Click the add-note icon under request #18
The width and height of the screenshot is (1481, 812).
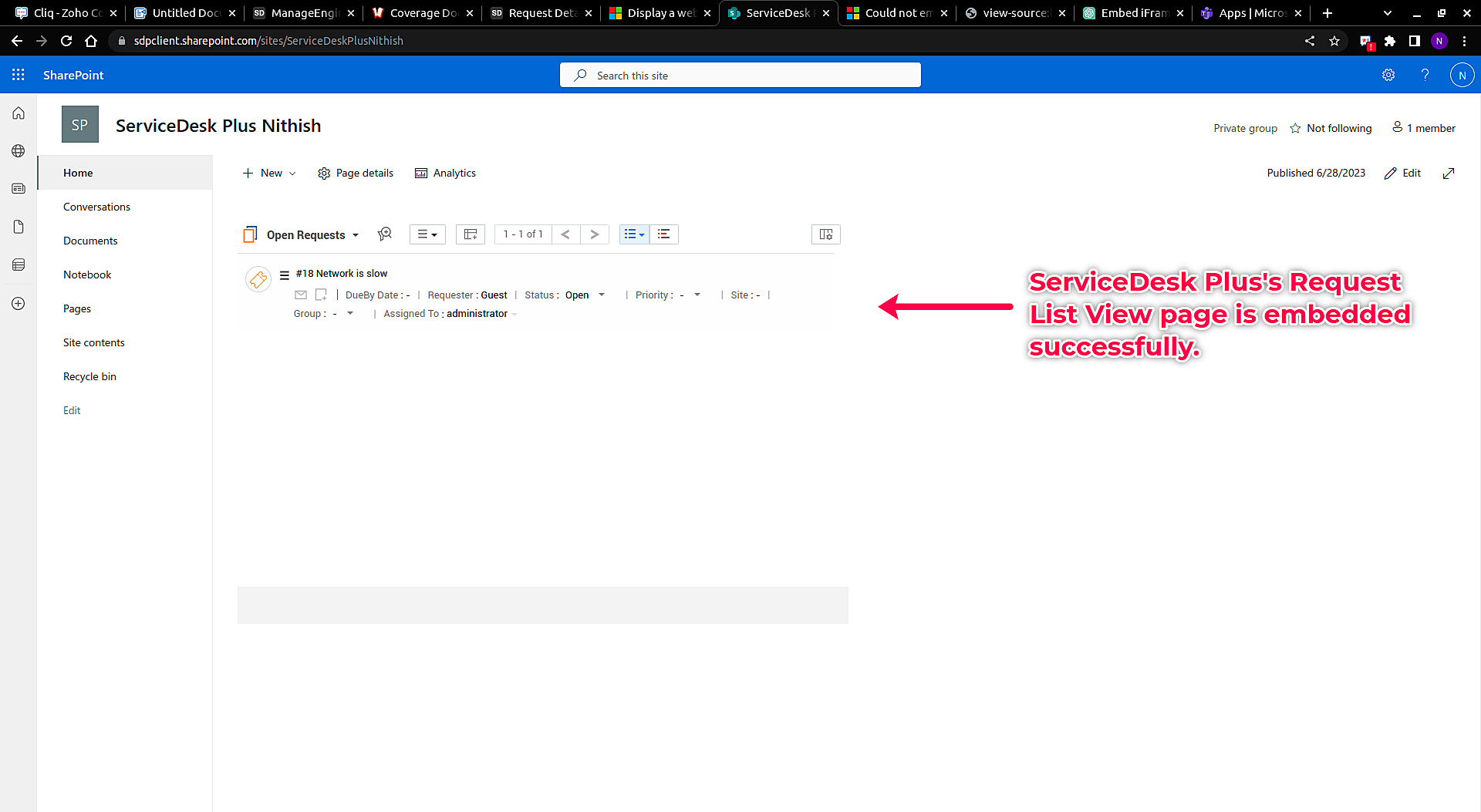coord(321,295)
